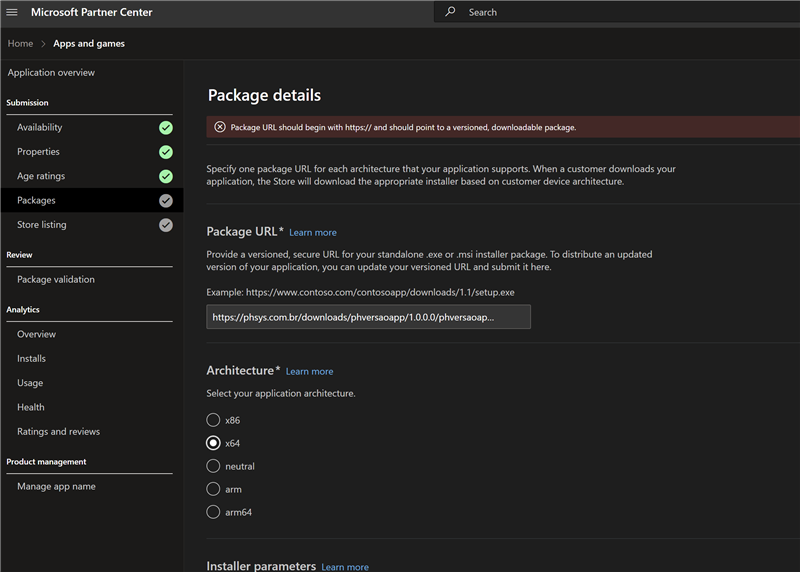Open the Usage analytics page
Screen dimensions: 800x572
pyautogui.click(x=30, y=383)
